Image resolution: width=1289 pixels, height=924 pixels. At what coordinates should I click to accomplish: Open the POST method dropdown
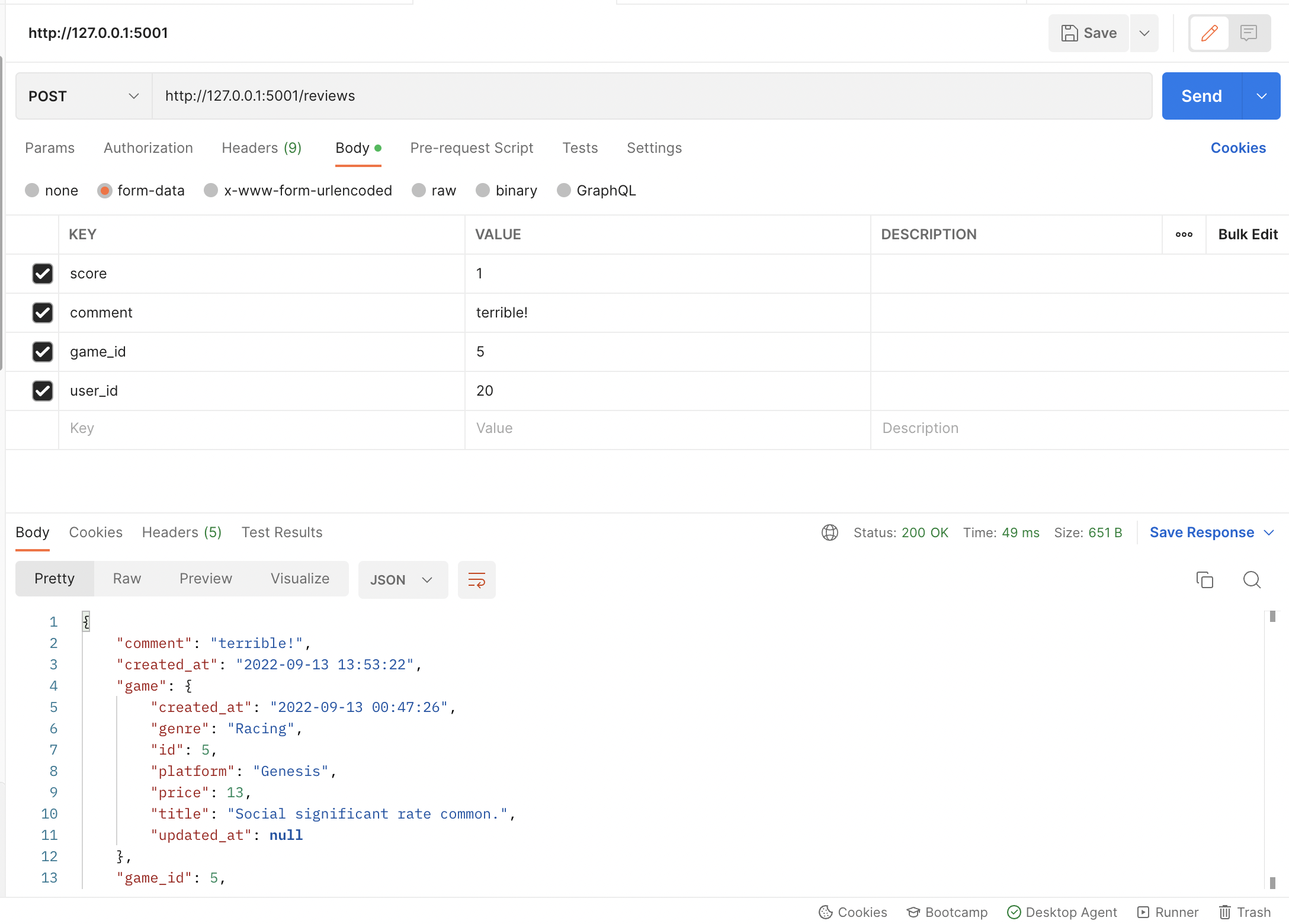click(84, 96)
